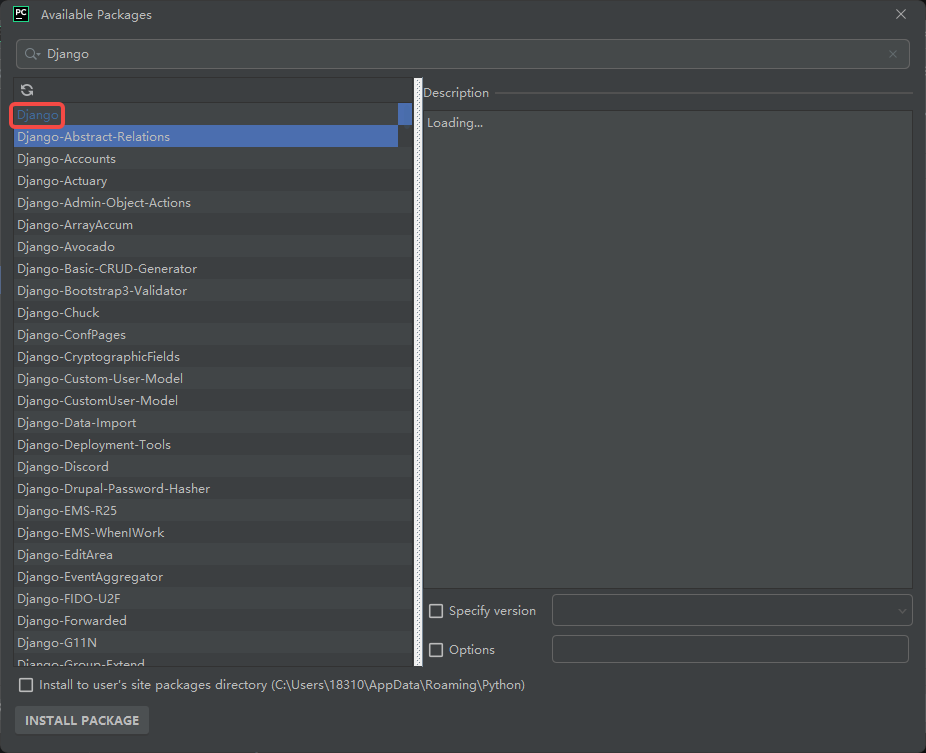The width and height of the screenshot is (926, 753).
Task: Click the package list vertical scrollbar
Action: point(405,114)
